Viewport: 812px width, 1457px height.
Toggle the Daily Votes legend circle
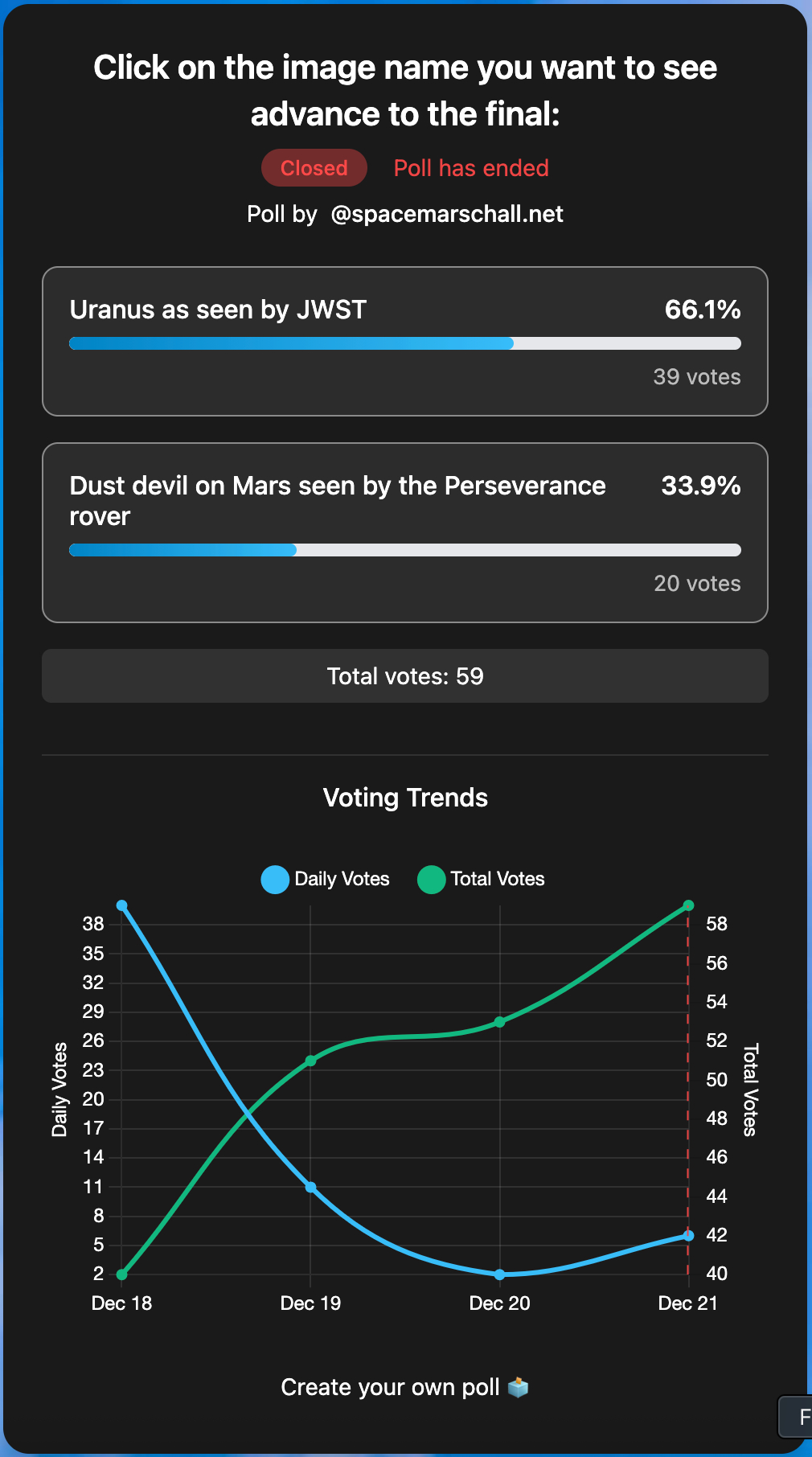pyautogui.click(x=275, y=880)
